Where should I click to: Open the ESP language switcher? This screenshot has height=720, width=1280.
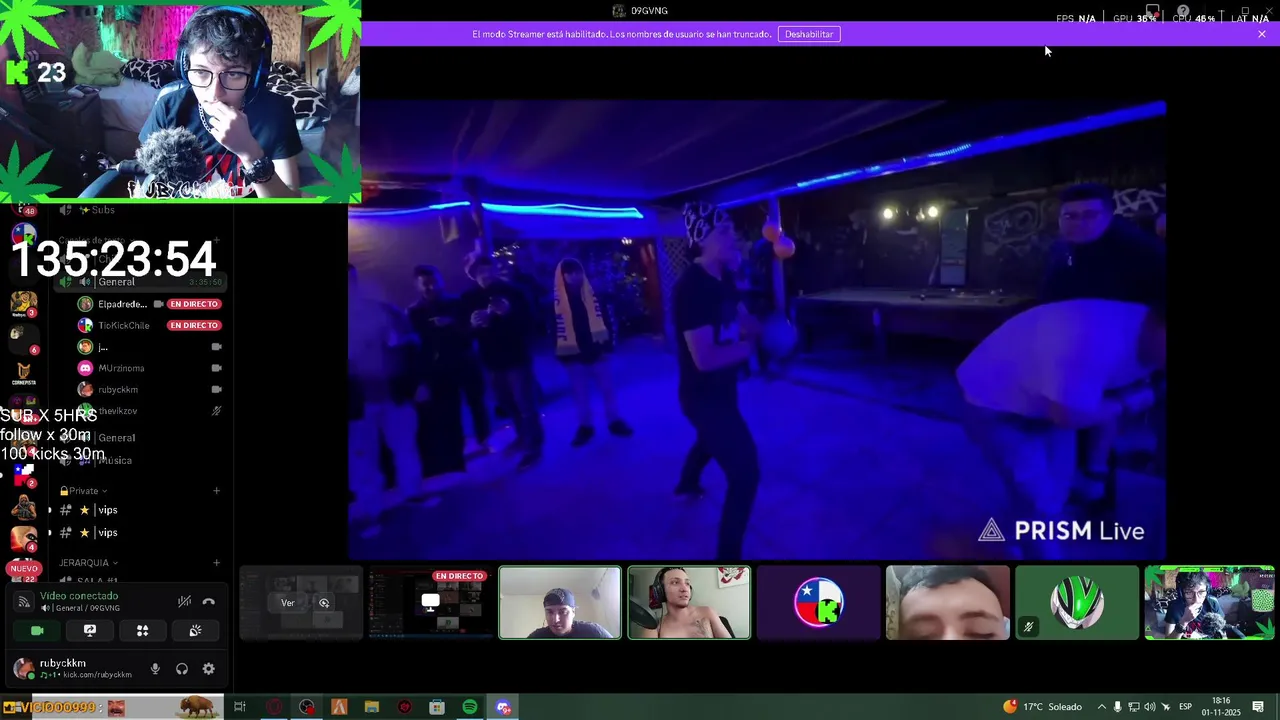click(x=1185, y=707)
